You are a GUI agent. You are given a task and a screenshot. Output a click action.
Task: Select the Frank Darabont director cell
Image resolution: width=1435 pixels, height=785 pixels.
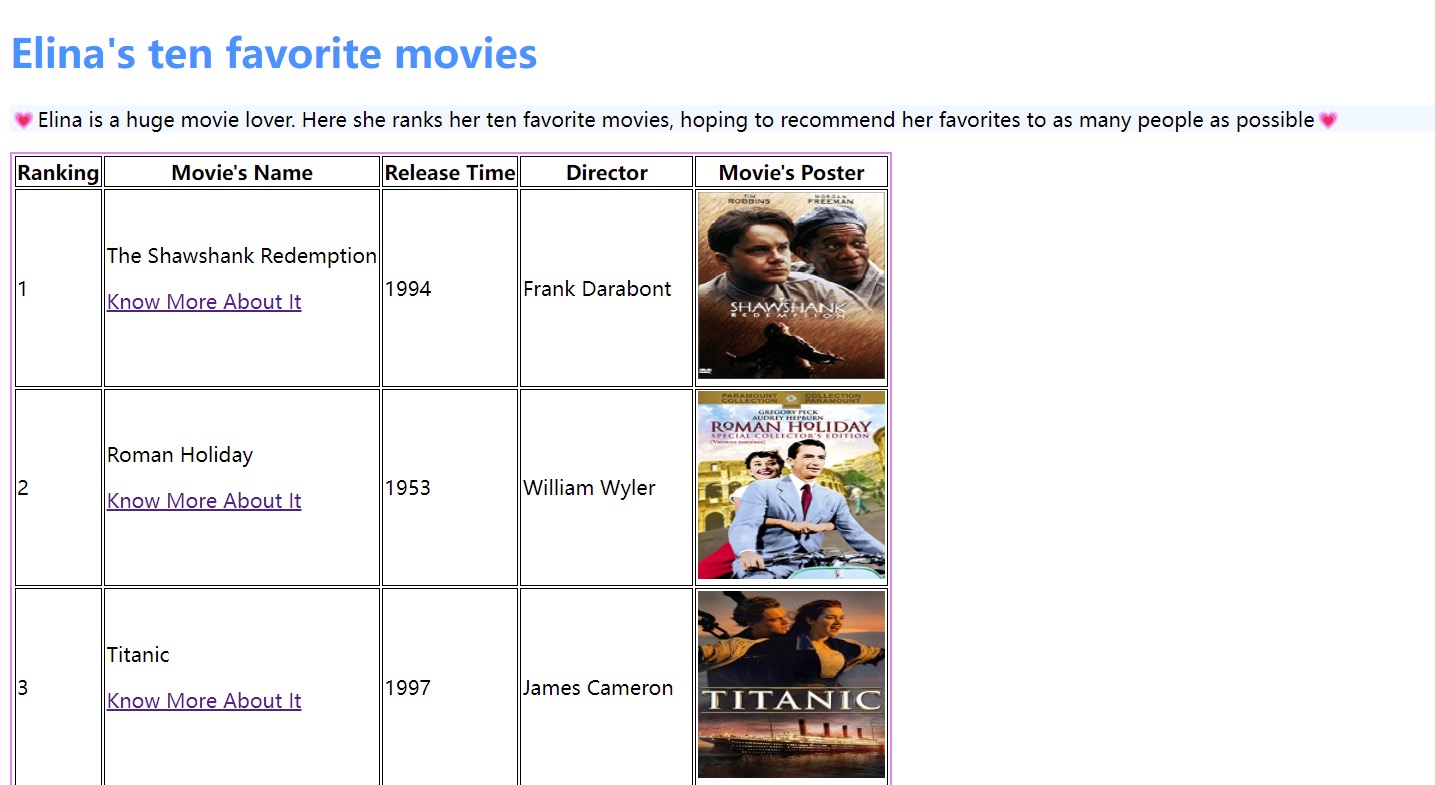607,288
